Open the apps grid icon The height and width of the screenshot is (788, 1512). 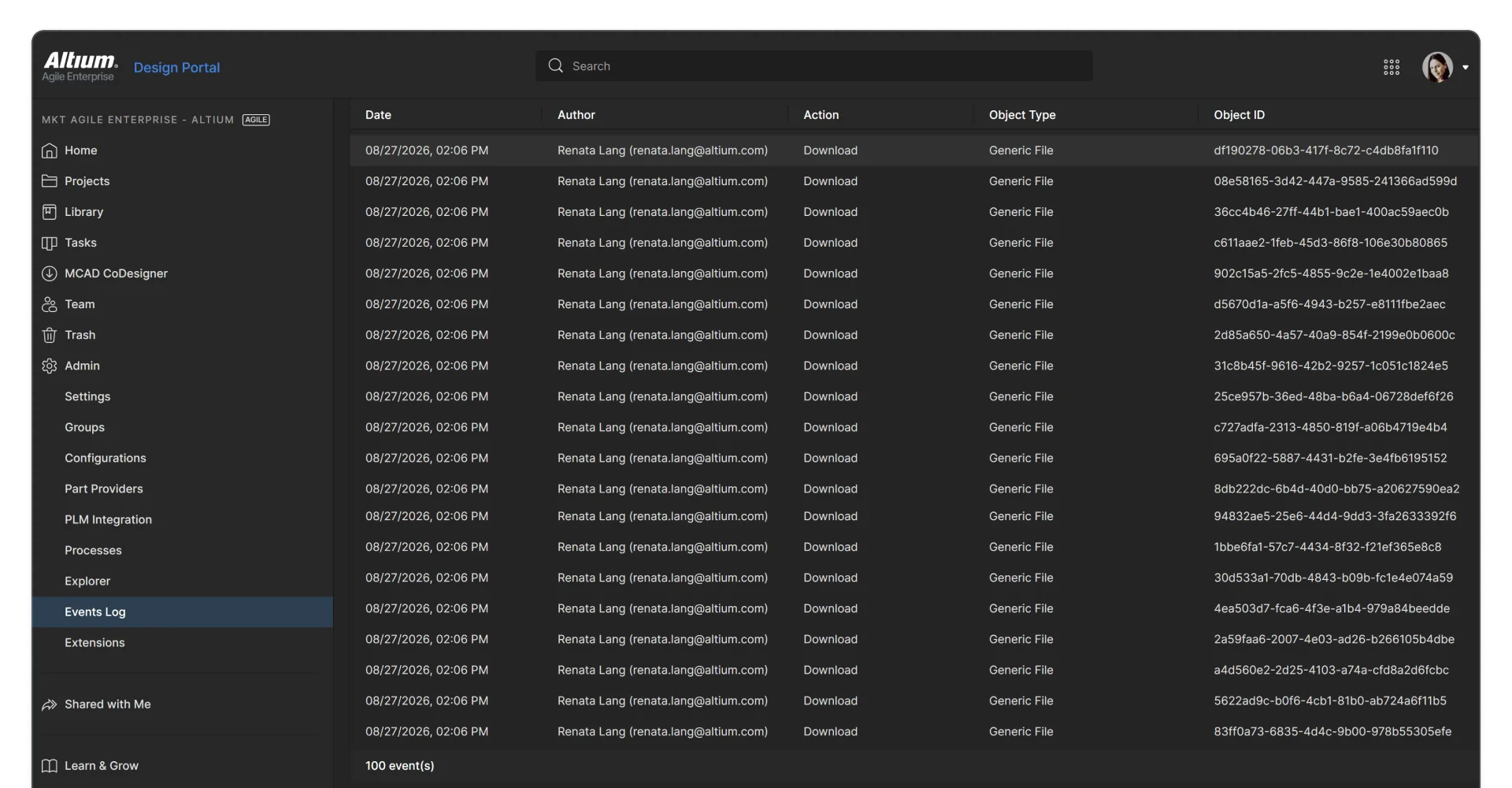(1392, 67)
